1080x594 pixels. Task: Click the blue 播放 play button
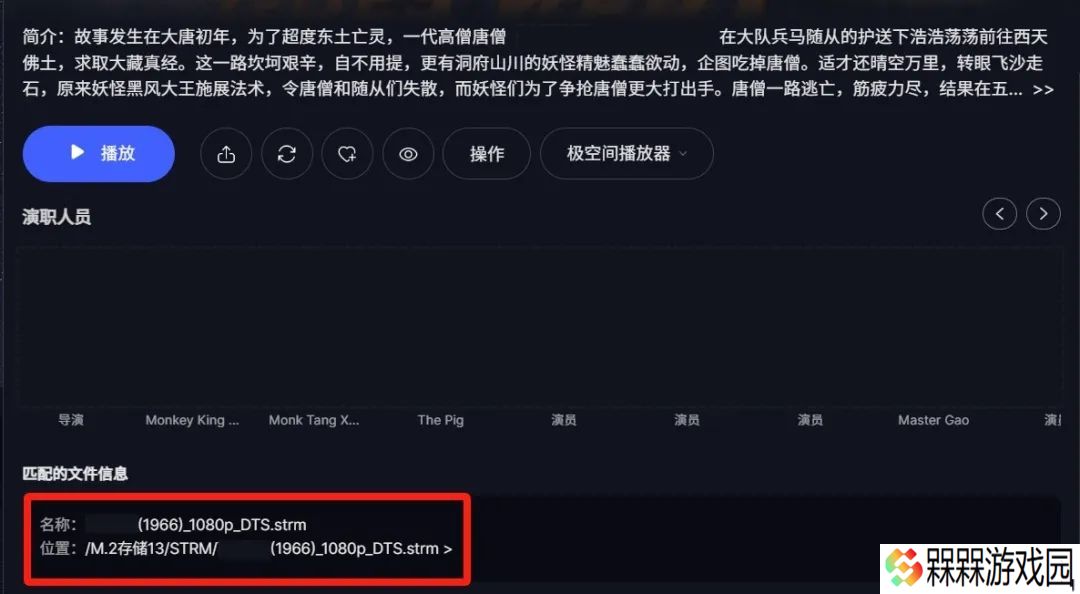click(x=98, y=154)
